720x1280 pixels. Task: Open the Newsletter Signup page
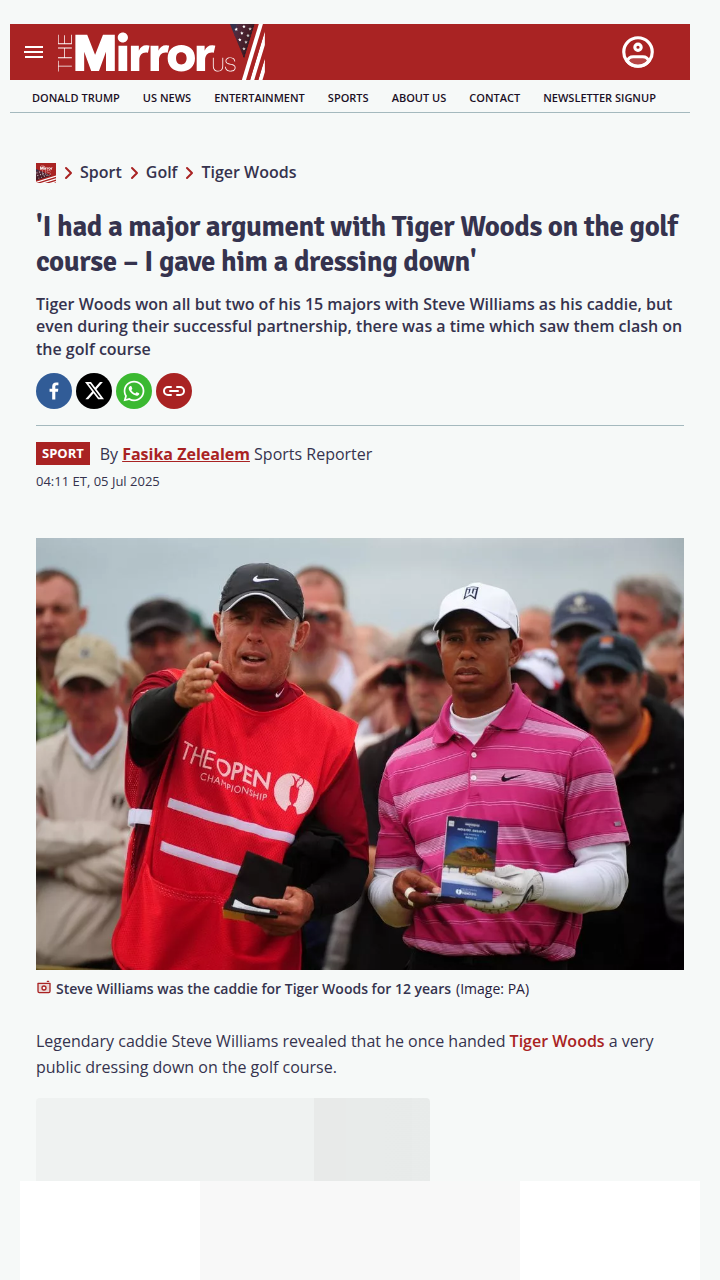pyautogui.click(x=599, y=98)
